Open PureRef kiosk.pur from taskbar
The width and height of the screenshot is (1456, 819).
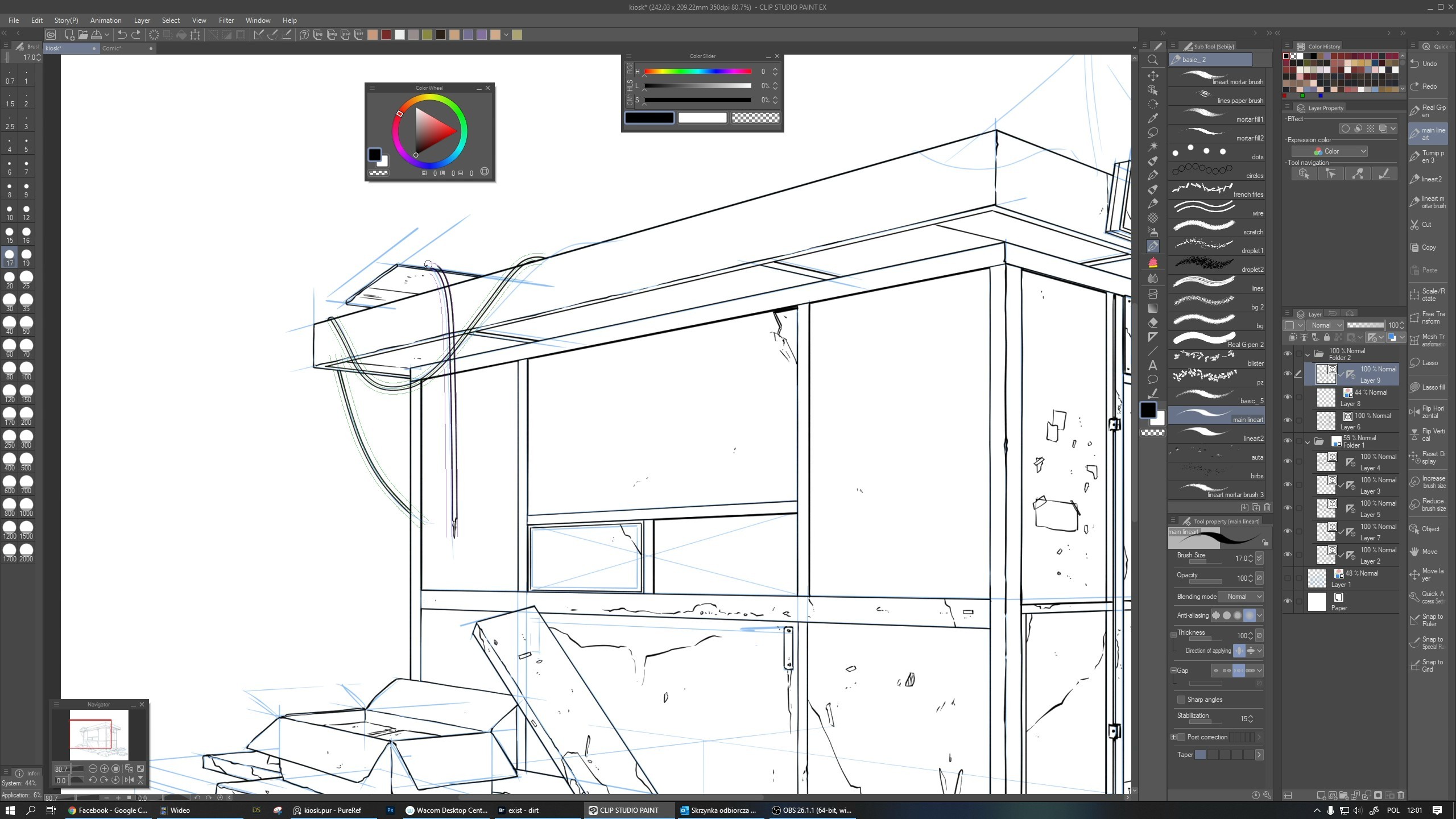pyautogui.click(x=328, y=810)
